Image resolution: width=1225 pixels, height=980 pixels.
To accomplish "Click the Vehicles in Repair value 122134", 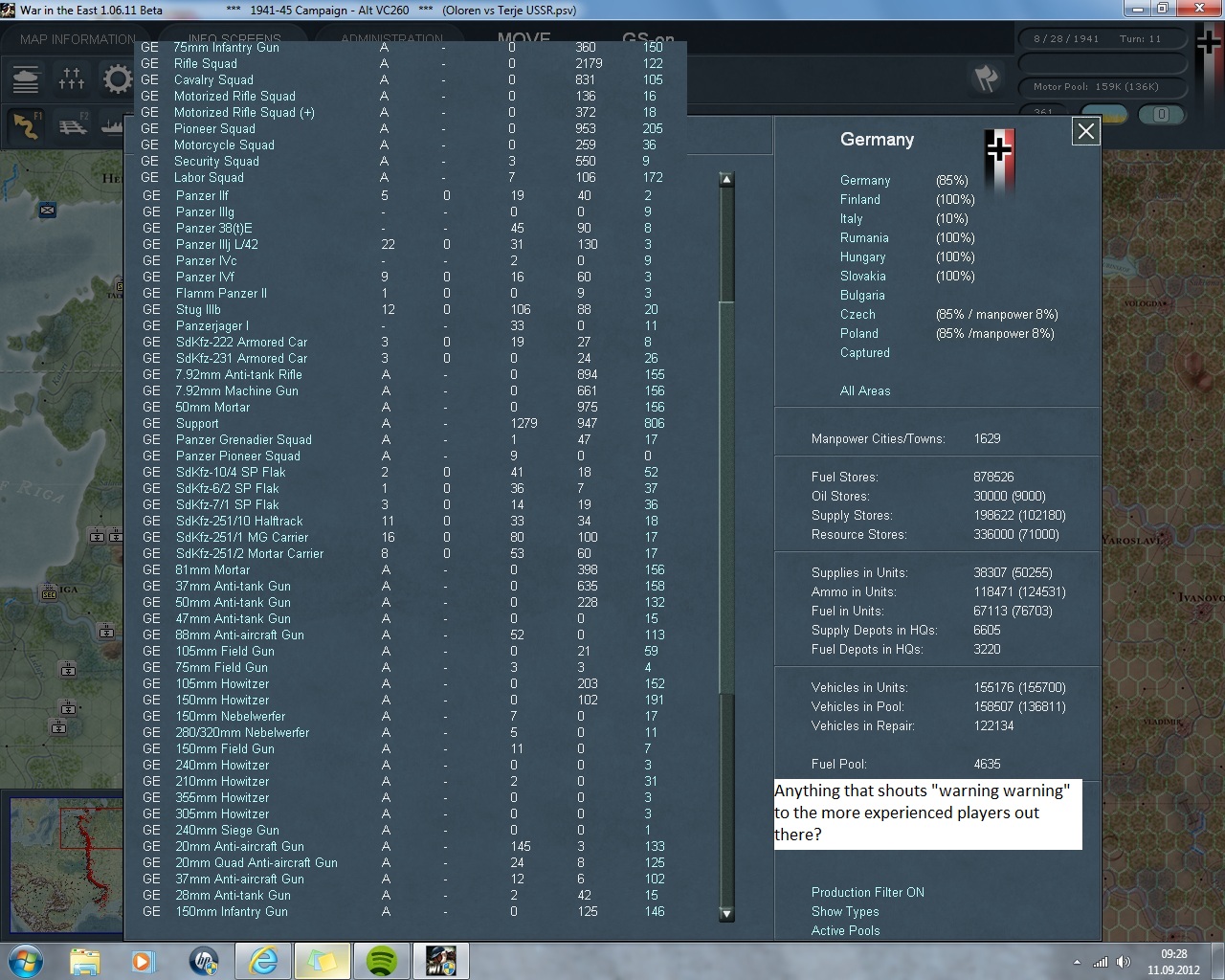I will (993, 725).
